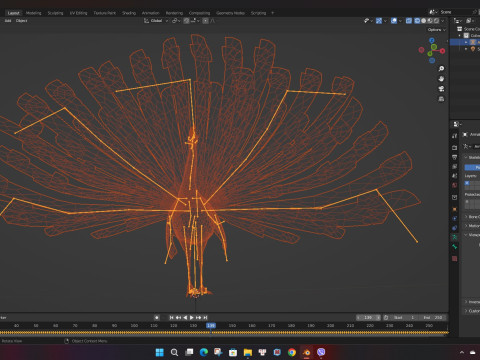Expand the Motion Paths panel
The width and height of the screenshot is (480, 360).
pyautogui.click(x=473, y=226)
